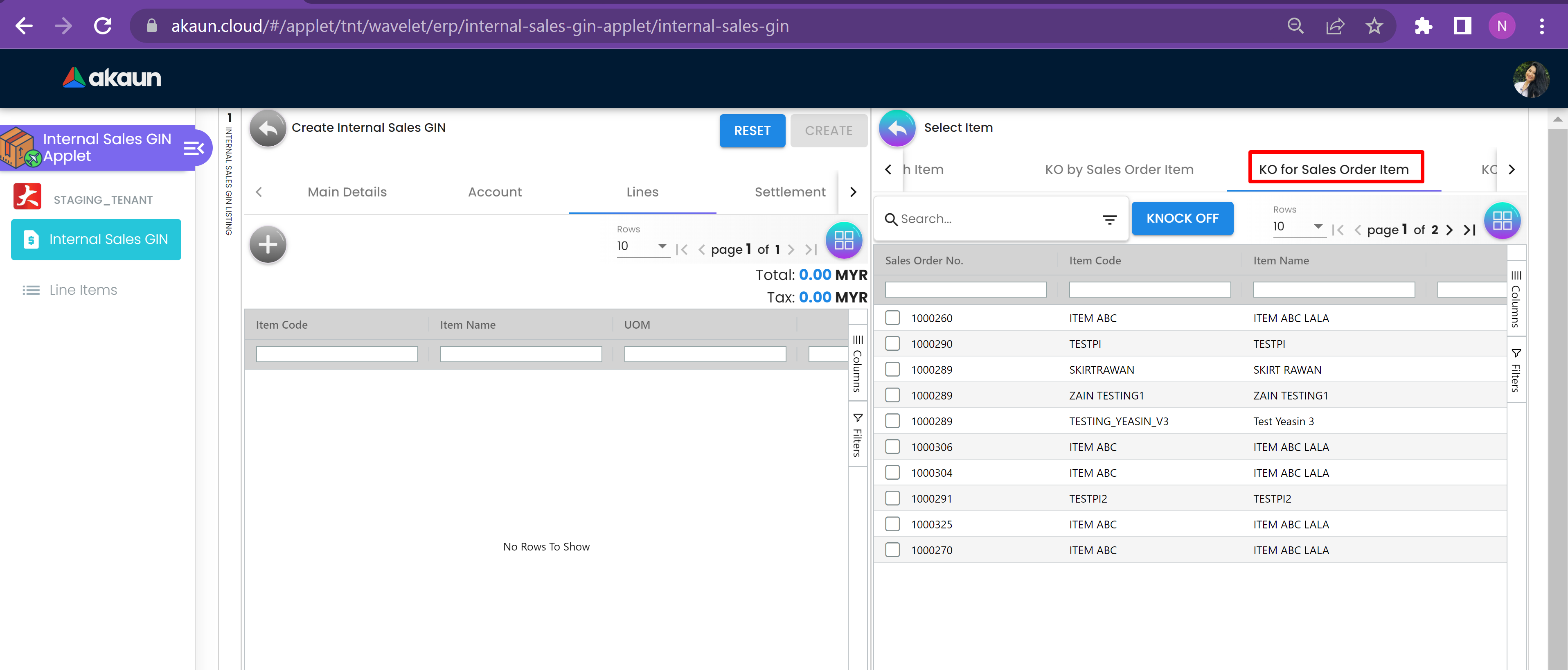This screenshot has height=670, width=1568.
Task: Collapse the sidebar menu icon
Action: tap(194, 148)
